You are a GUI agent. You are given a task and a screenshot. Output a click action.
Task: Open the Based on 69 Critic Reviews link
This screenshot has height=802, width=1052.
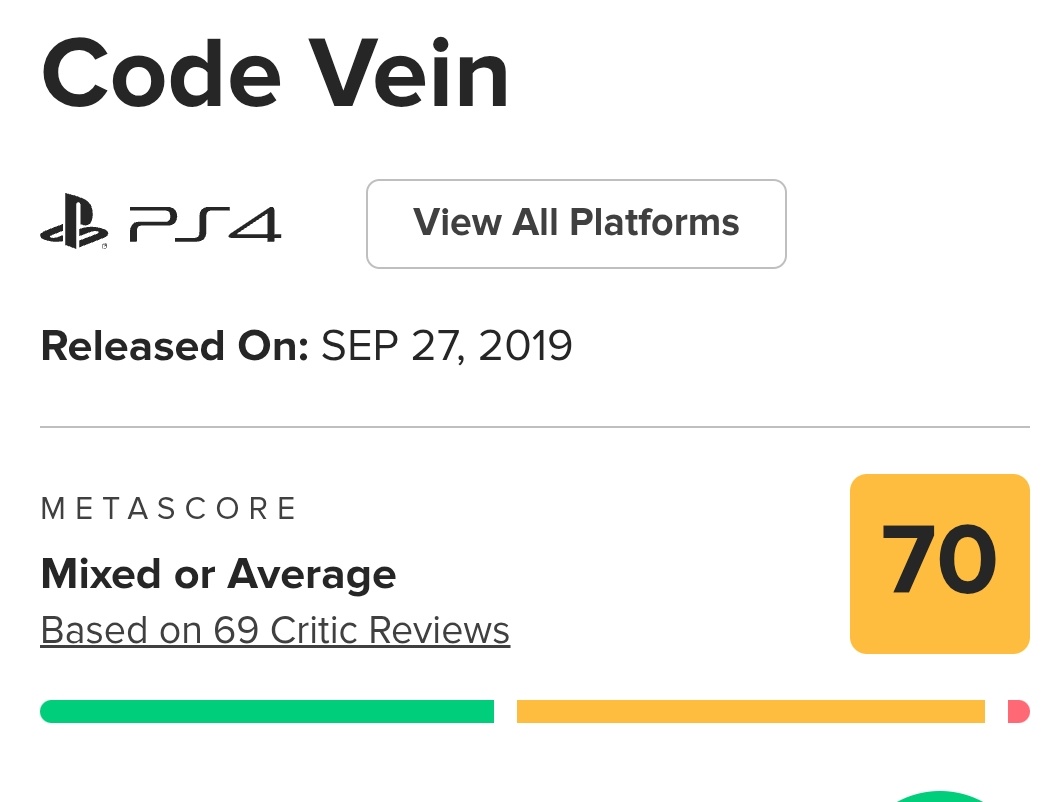tap(275, 631)
